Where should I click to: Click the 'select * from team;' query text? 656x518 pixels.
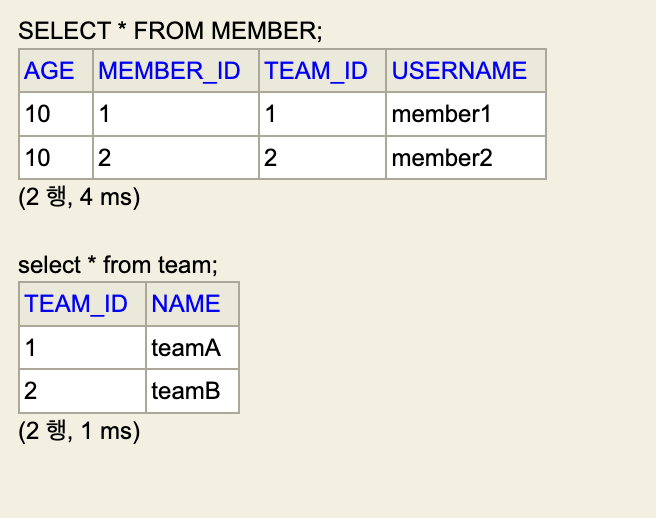click(x=118, y=266)
